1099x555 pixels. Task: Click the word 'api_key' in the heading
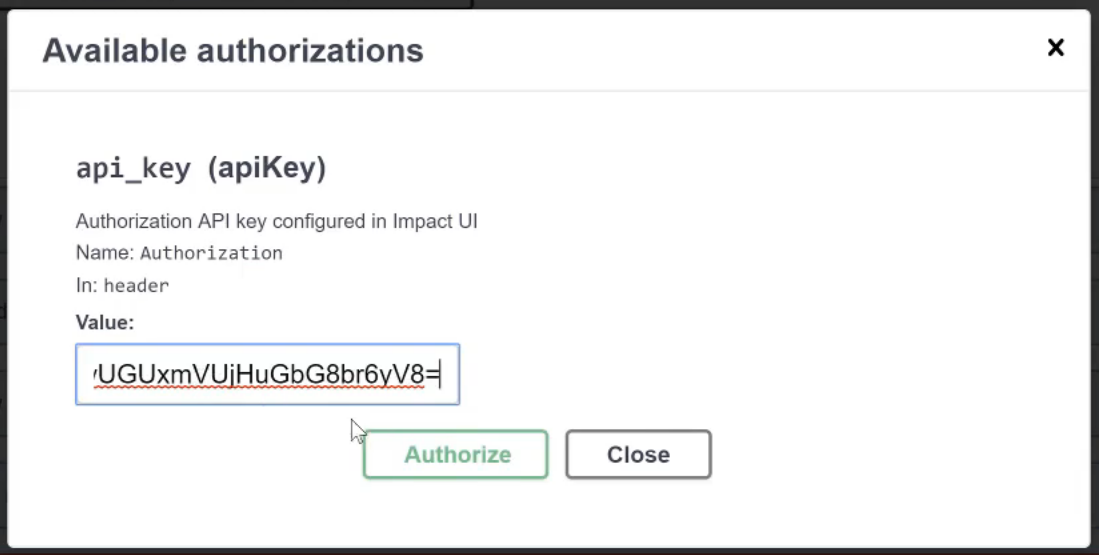pyautogui.click(x=133, y=168)
